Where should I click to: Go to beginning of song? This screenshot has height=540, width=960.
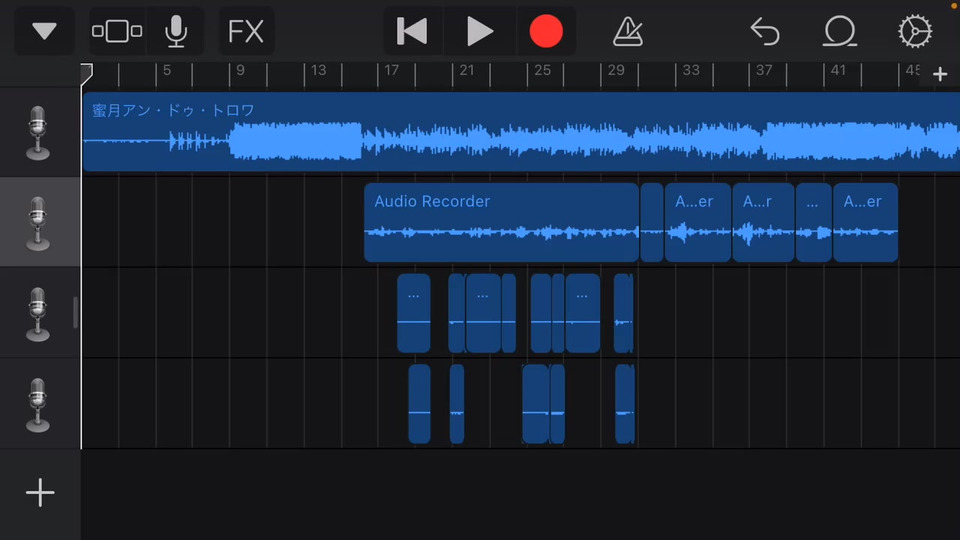coord(411,31)
